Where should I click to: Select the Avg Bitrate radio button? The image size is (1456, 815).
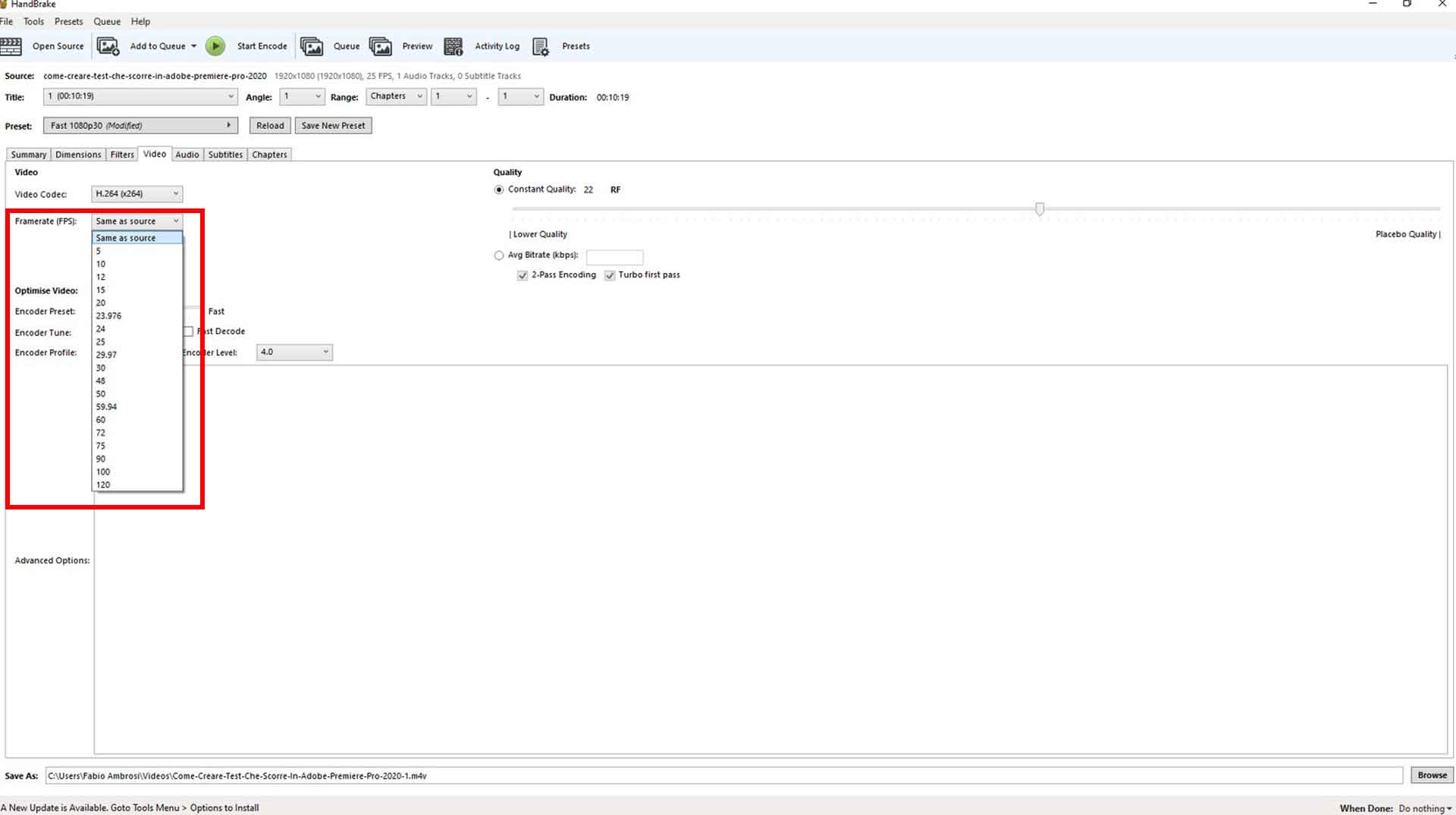[499, 255]
